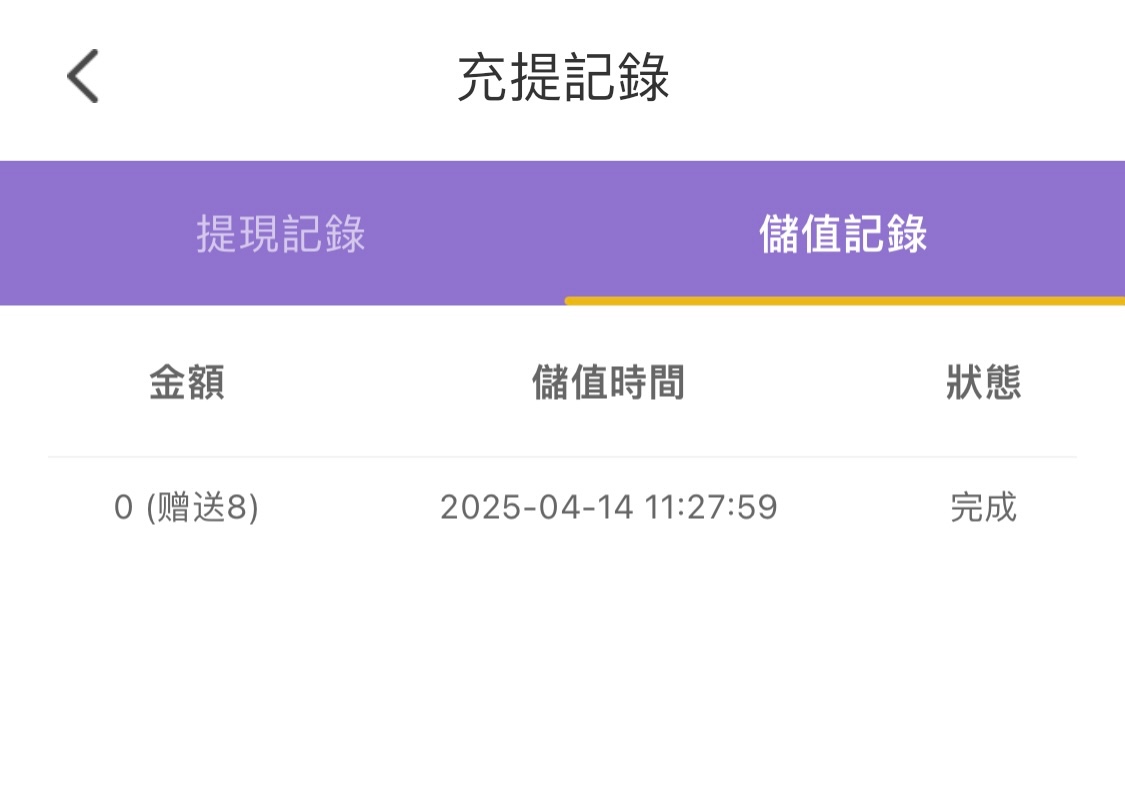This screenshot has height=796, width=1125.
Task: Click purple bar left of 提現記錄
Action: pos(90,234)
